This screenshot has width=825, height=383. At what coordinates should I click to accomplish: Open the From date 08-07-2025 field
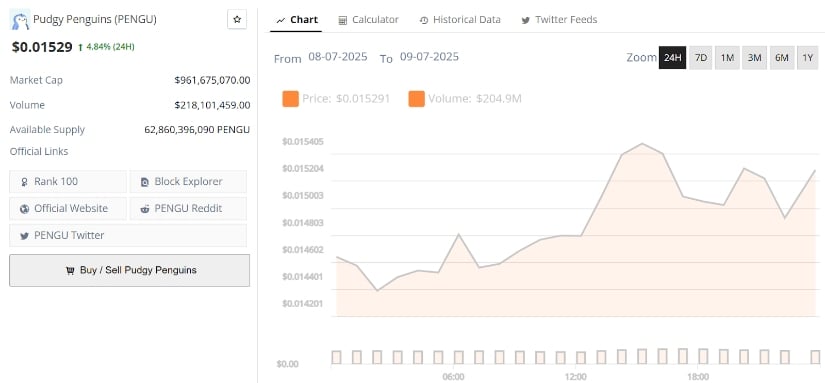point(338,57)
